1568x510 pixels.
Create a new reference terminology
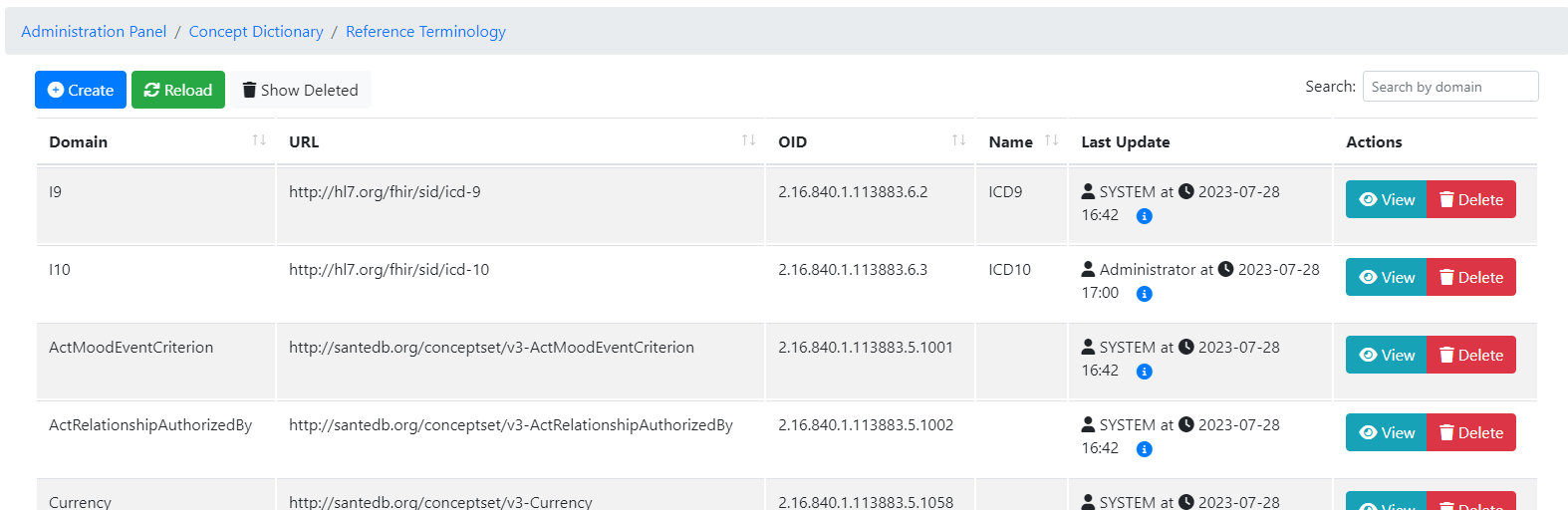[81, 90]
